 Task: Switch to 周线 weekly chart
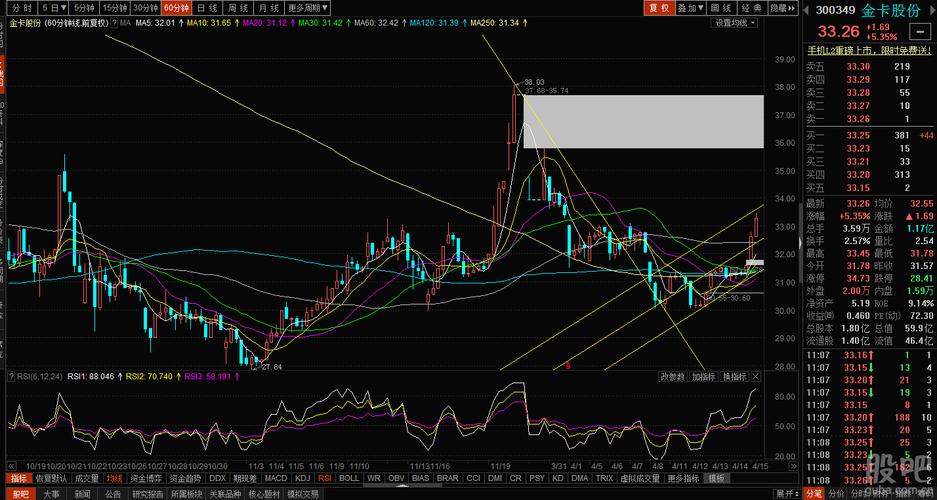pos(237,8)
